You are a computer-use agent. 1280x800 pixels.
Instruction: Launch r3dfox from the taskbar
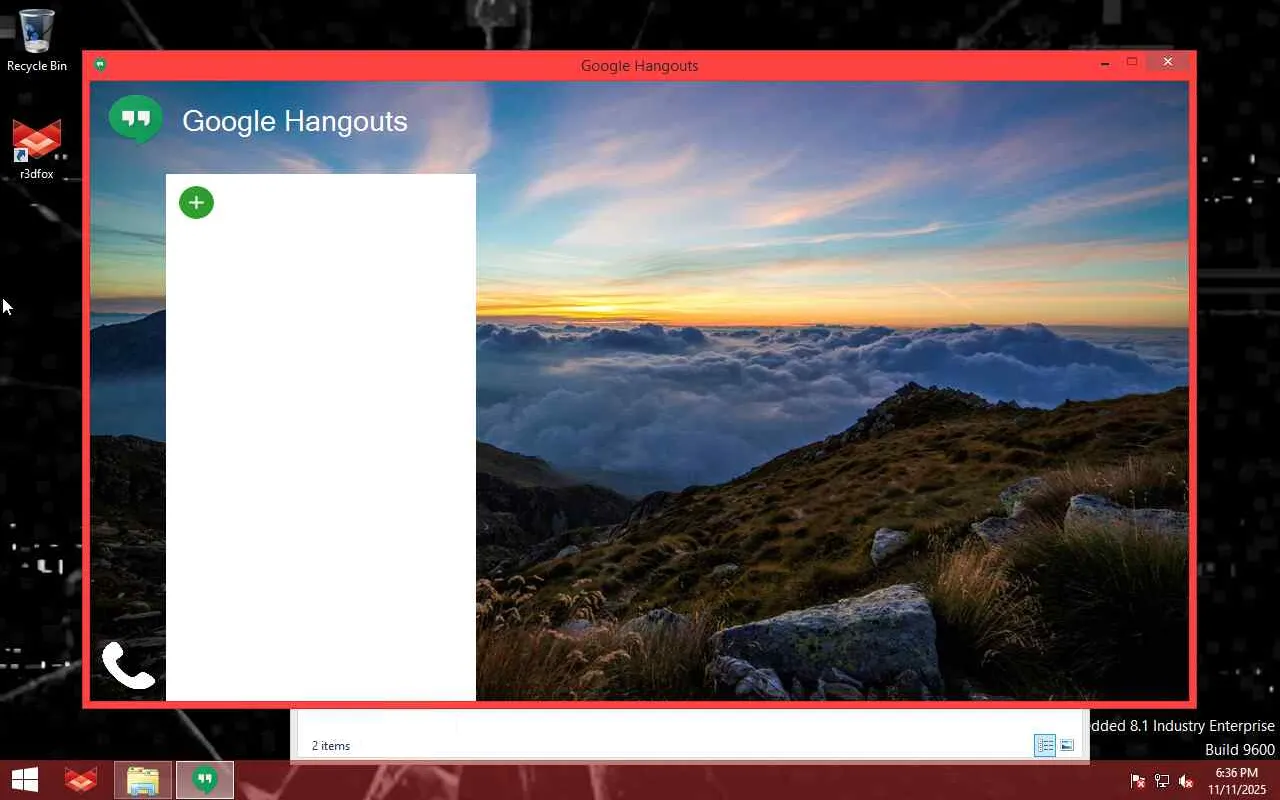[x=81, y=780]
